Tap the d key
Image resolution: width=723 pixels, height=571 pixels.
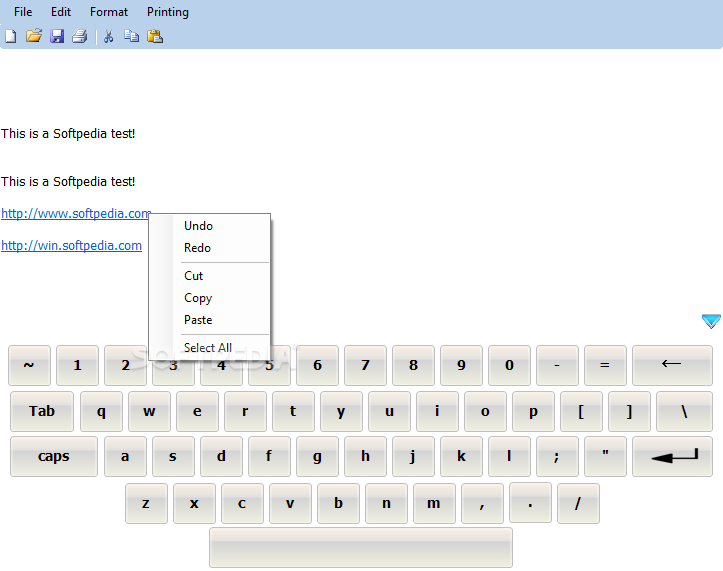tap(221, 457)
